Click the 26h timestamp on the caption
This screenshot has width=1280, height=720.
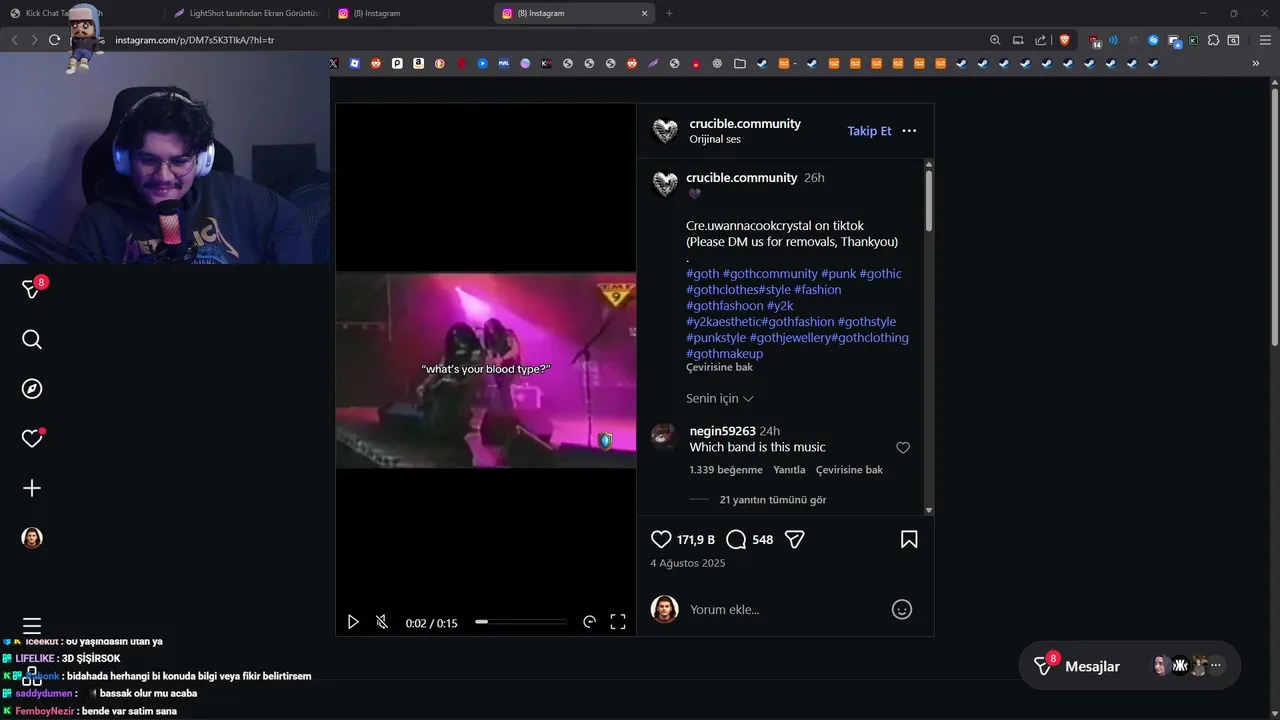tap(814, 178)
